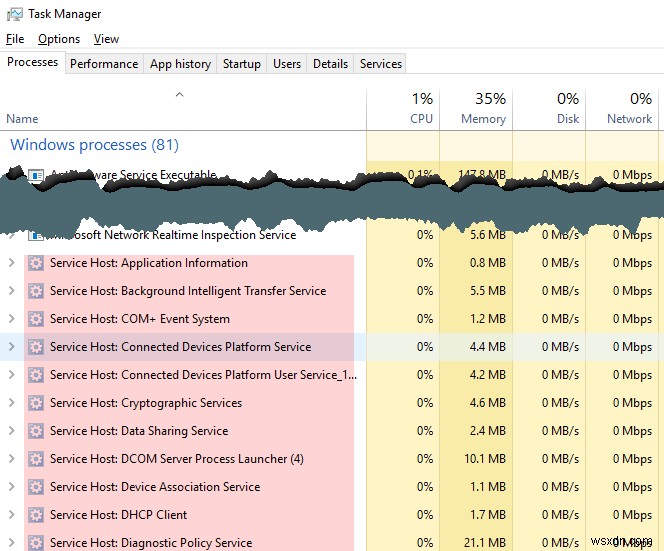This screenshot has height=551, width=664.
Task: Expand Service Host: Connected Devices Platform Service
Action: click(12, 346)
